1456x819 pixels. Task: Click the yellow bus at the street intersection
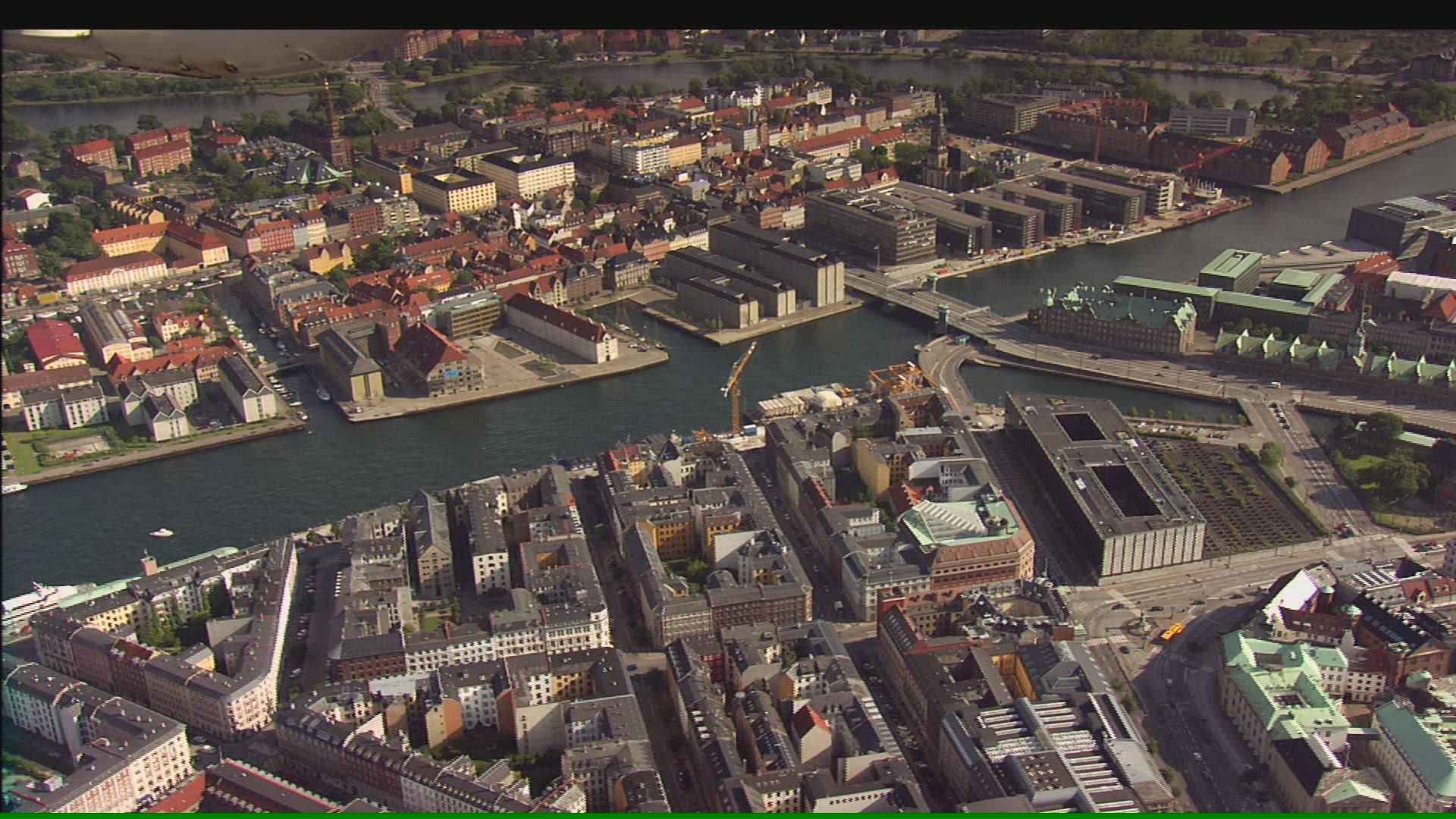[x=1172, y=630]
